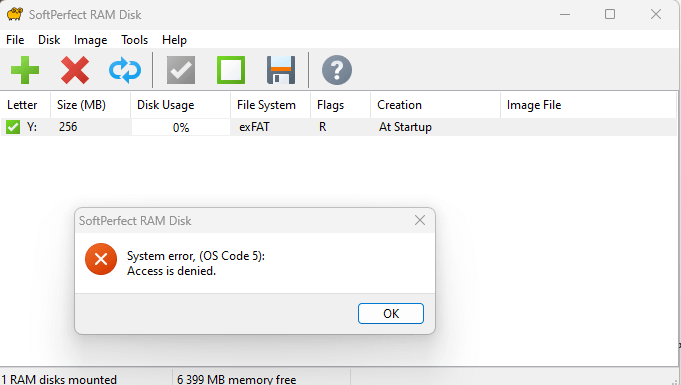The image size is (681, 385).
Task: Close the Access is denied dialog
Action: tap(420, 220)
